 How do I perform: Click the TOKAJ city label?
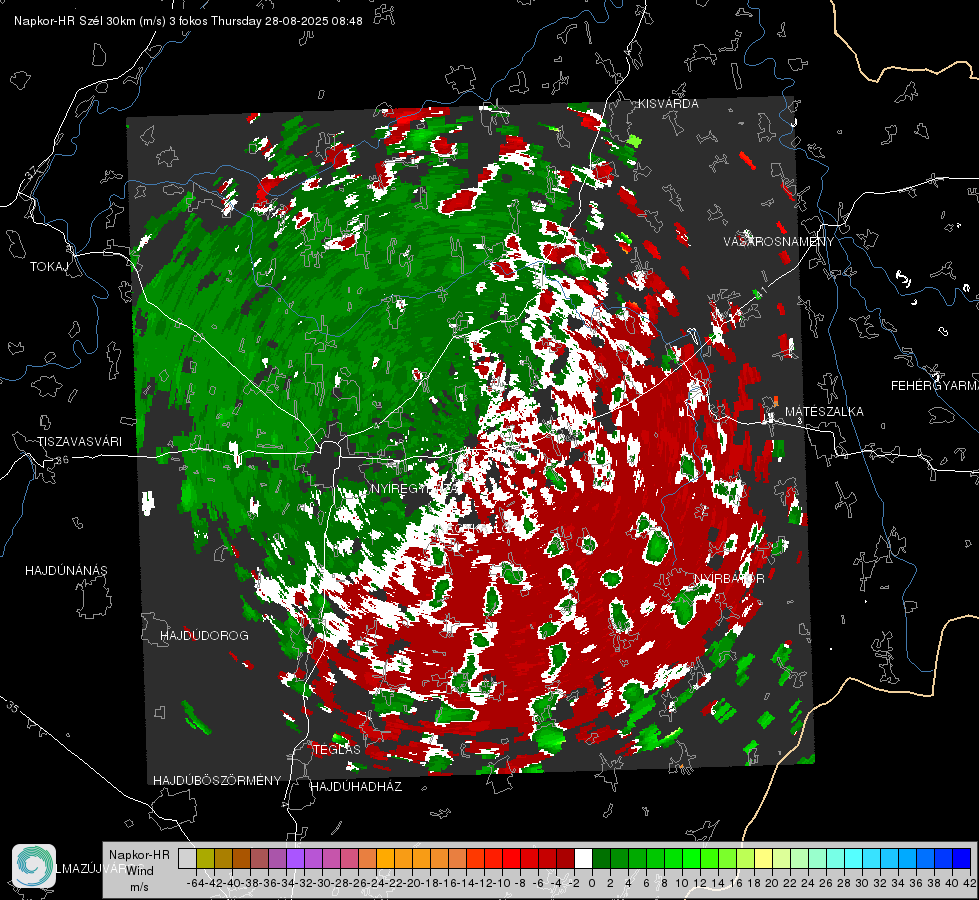pyautogui.click(x=49, y=267)
